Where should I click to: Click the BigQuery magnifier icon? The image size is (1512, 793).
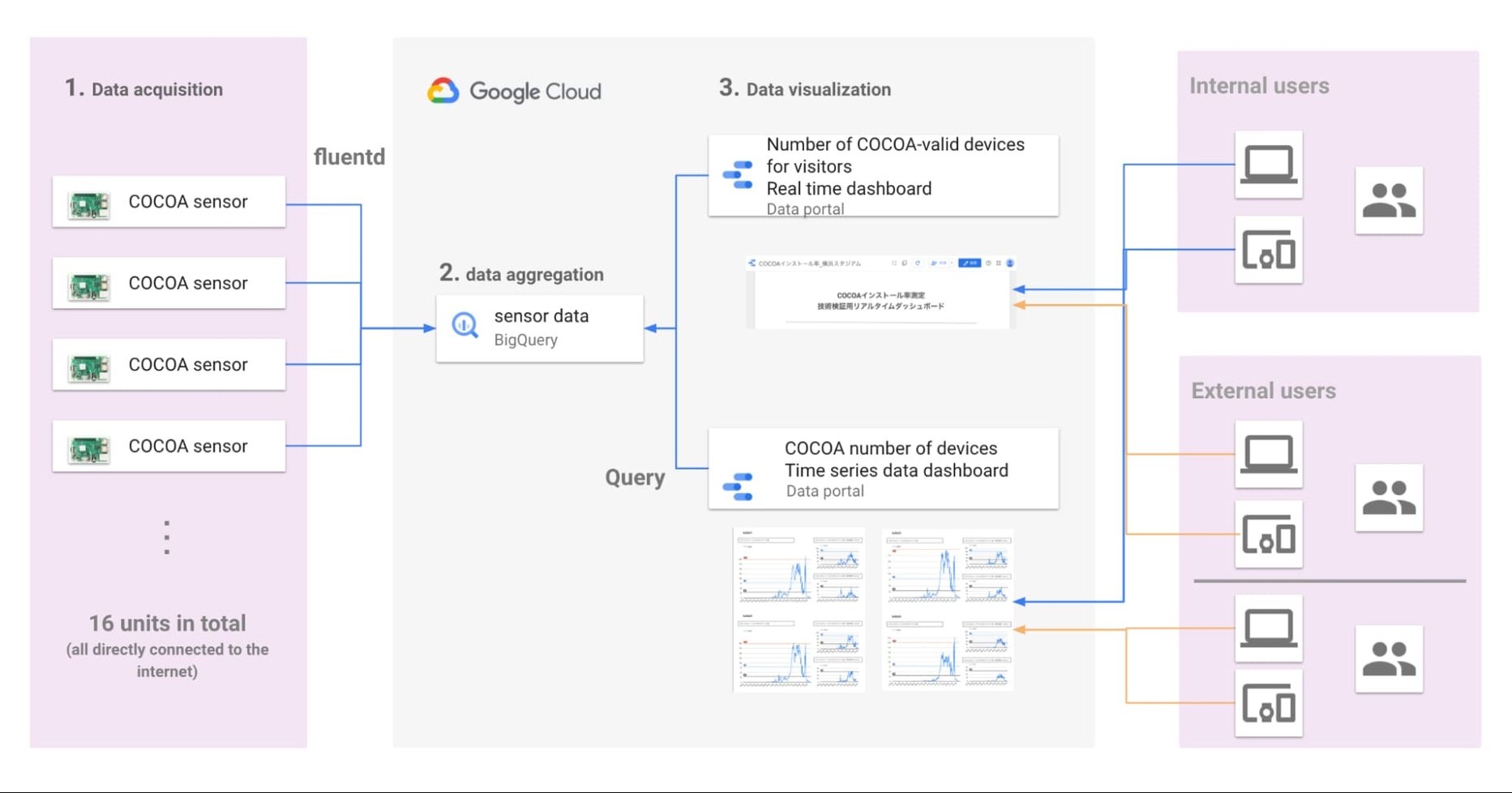pos(465,325)
